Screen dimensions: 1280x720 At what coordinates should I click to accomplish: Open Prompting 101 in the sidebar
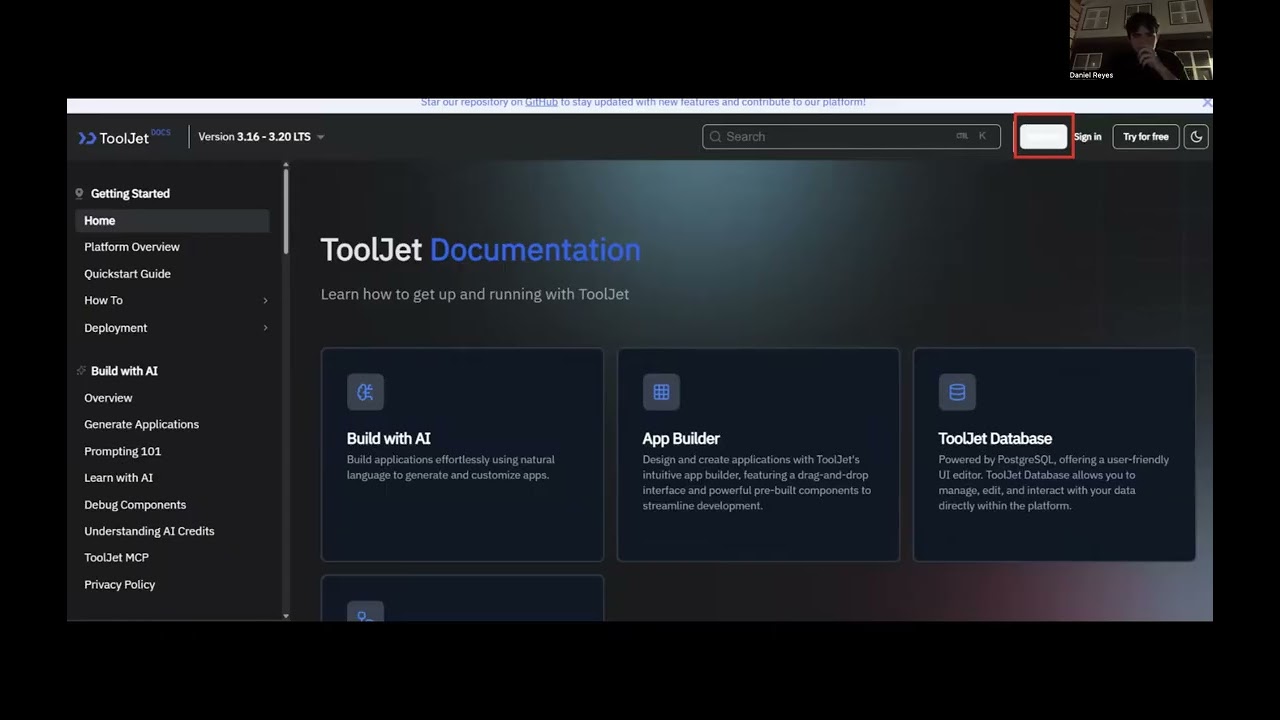click(122, 451)
